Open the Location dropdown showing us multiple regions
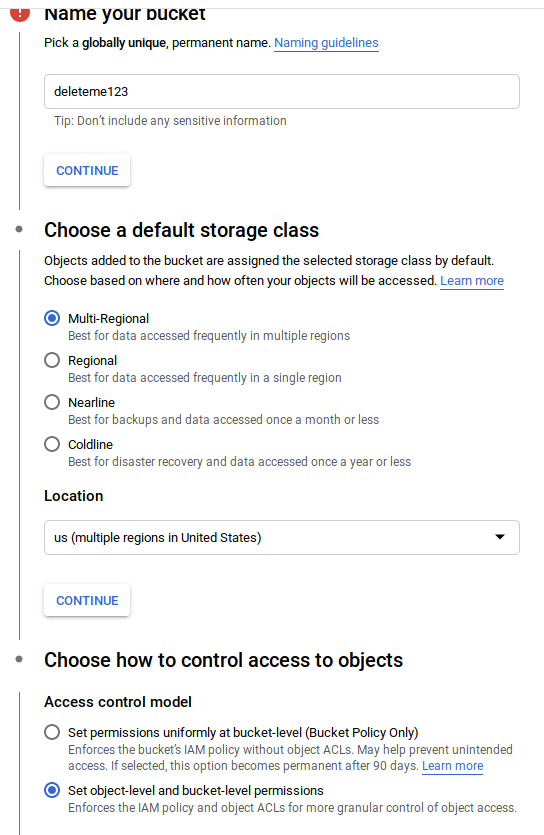The height and width of the screenshot is (835, 544). 282,537
